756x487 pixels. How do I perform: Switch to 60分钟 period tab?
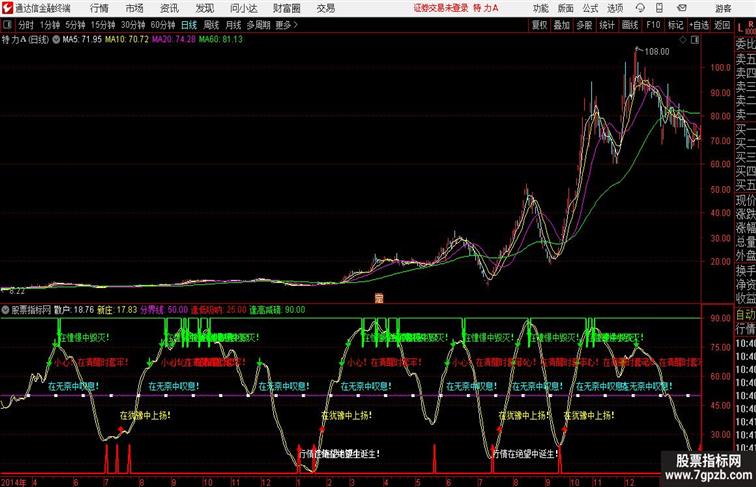[162, 25]
